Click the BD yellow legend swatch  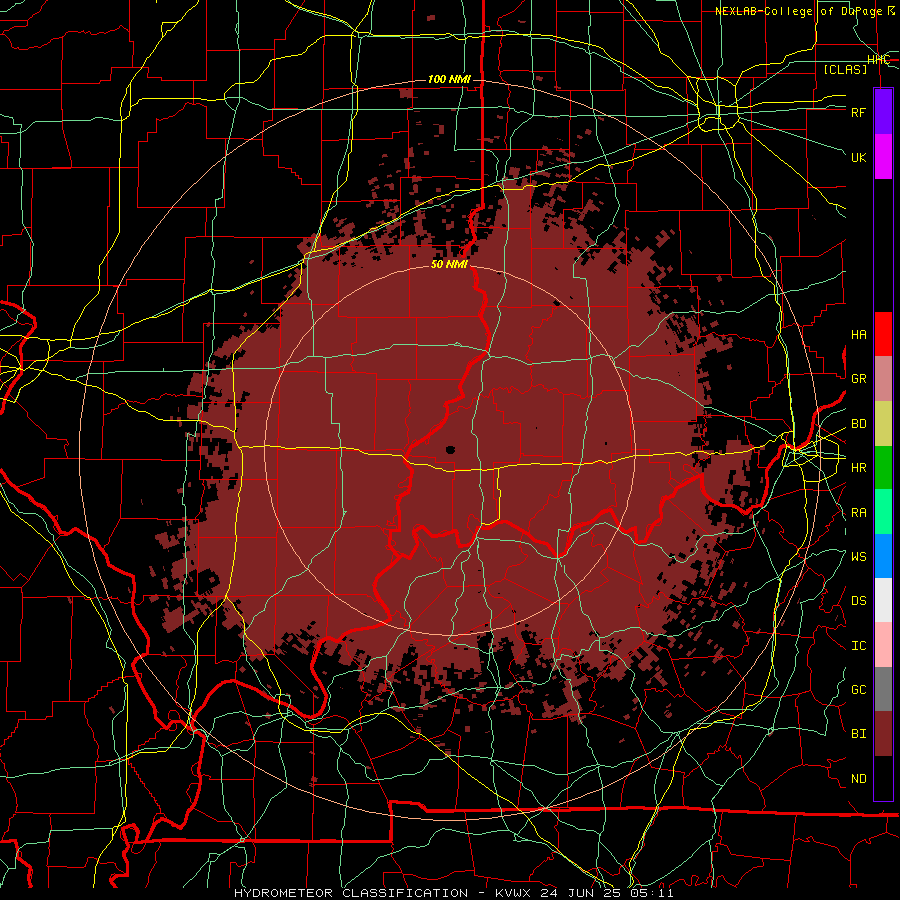tap(883, 423)
